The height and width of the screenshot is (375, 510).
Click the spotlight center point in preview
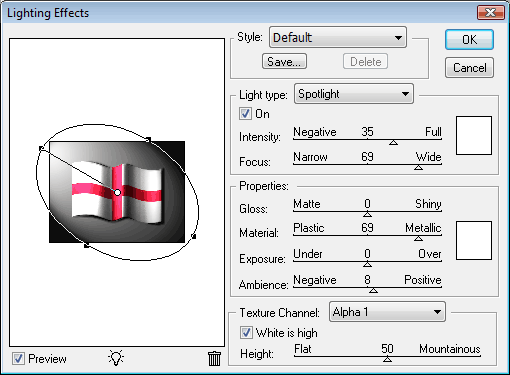117,192
